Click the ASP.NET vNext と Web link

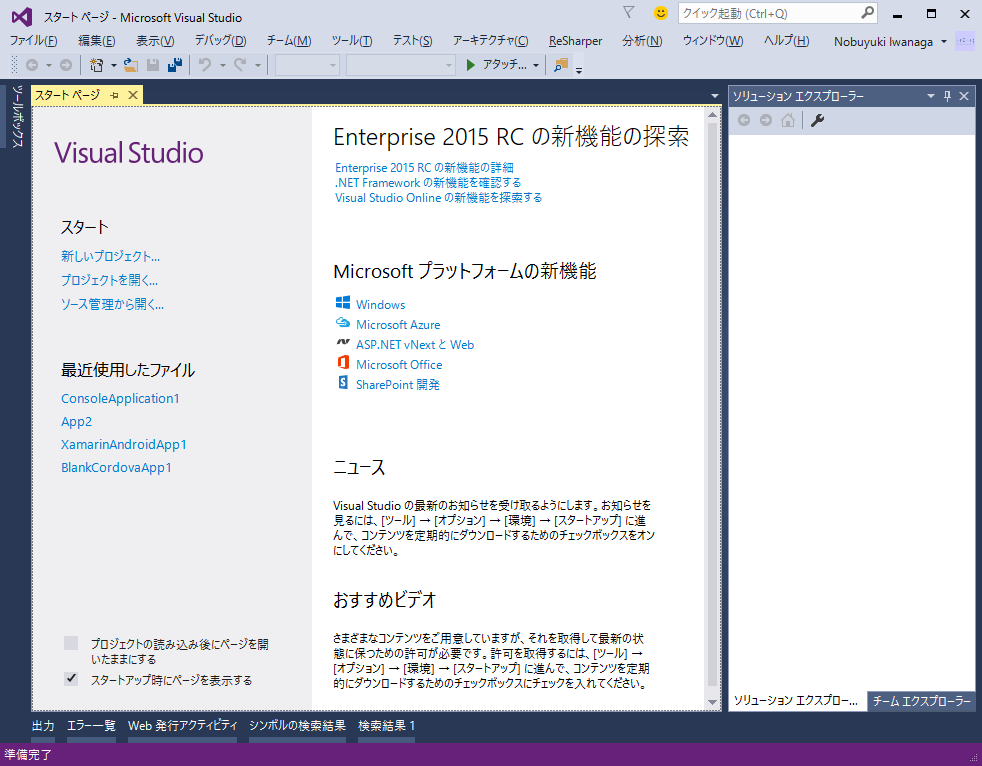(415, 344)
